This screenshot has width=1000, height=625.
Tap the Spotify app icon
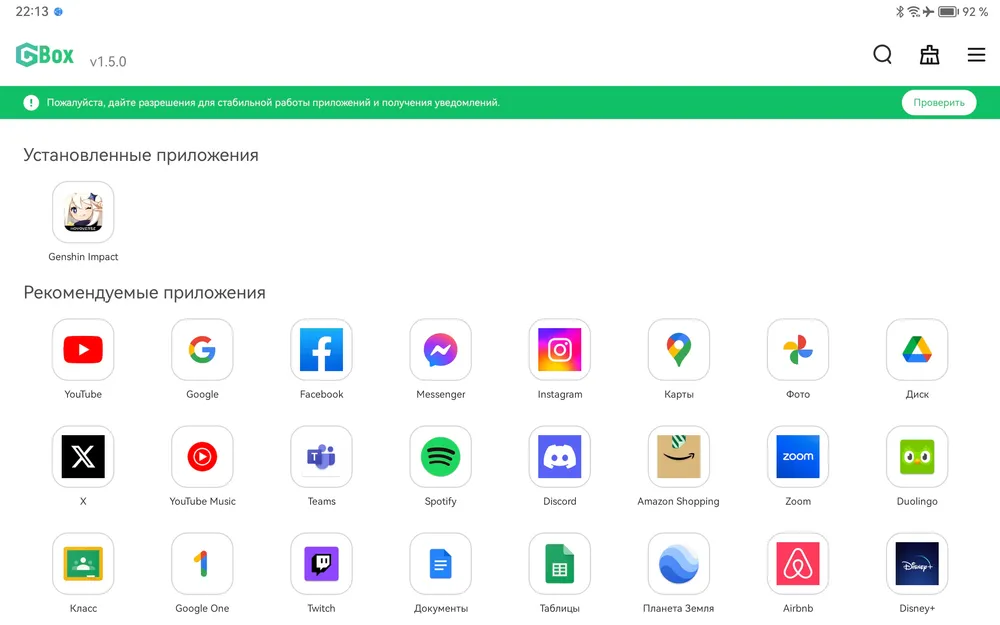pos(441,457)
